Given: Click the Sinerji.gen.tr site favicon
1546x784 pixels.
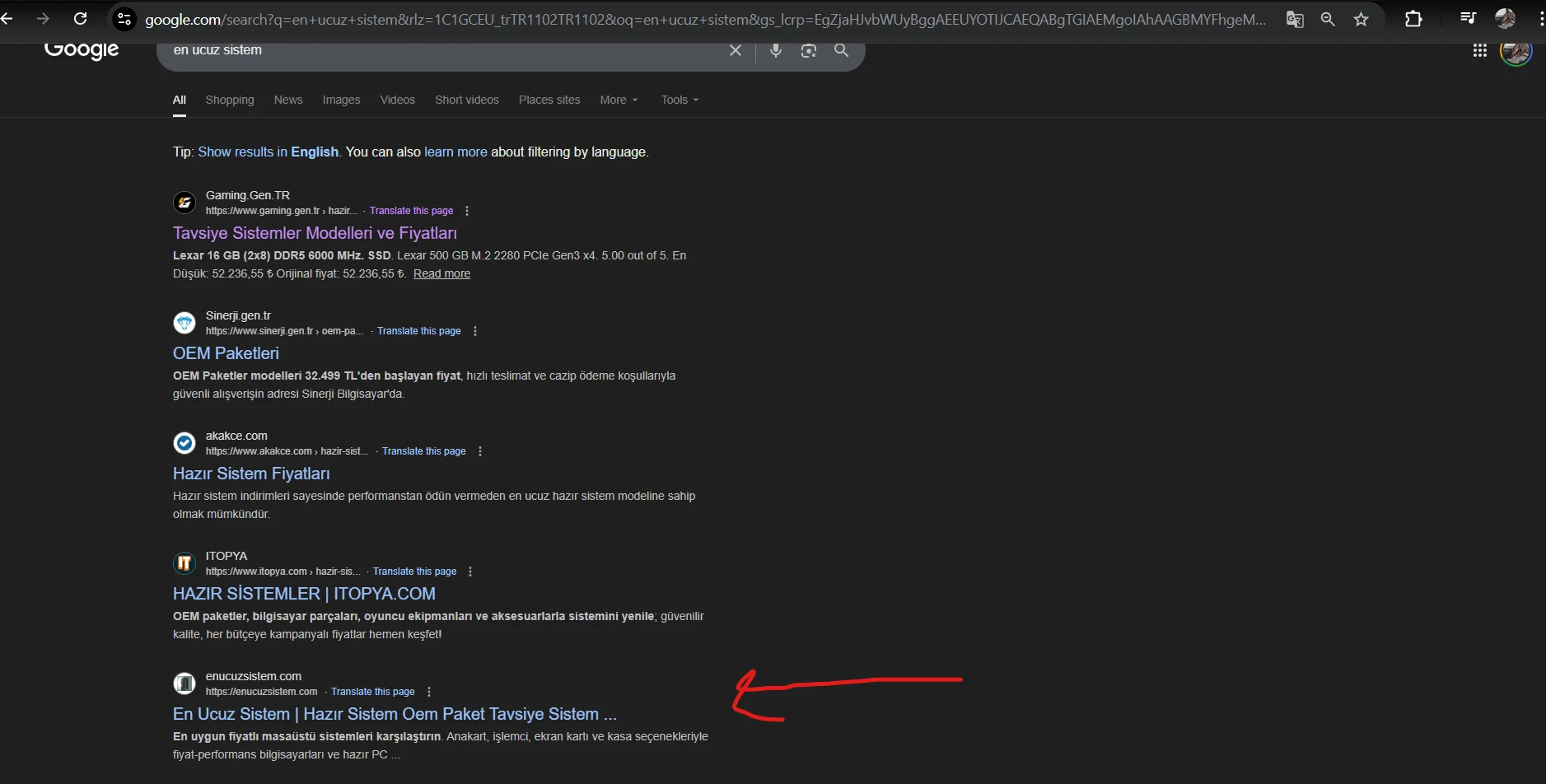Looking at the screenshot, I should [x=184, y=323].
